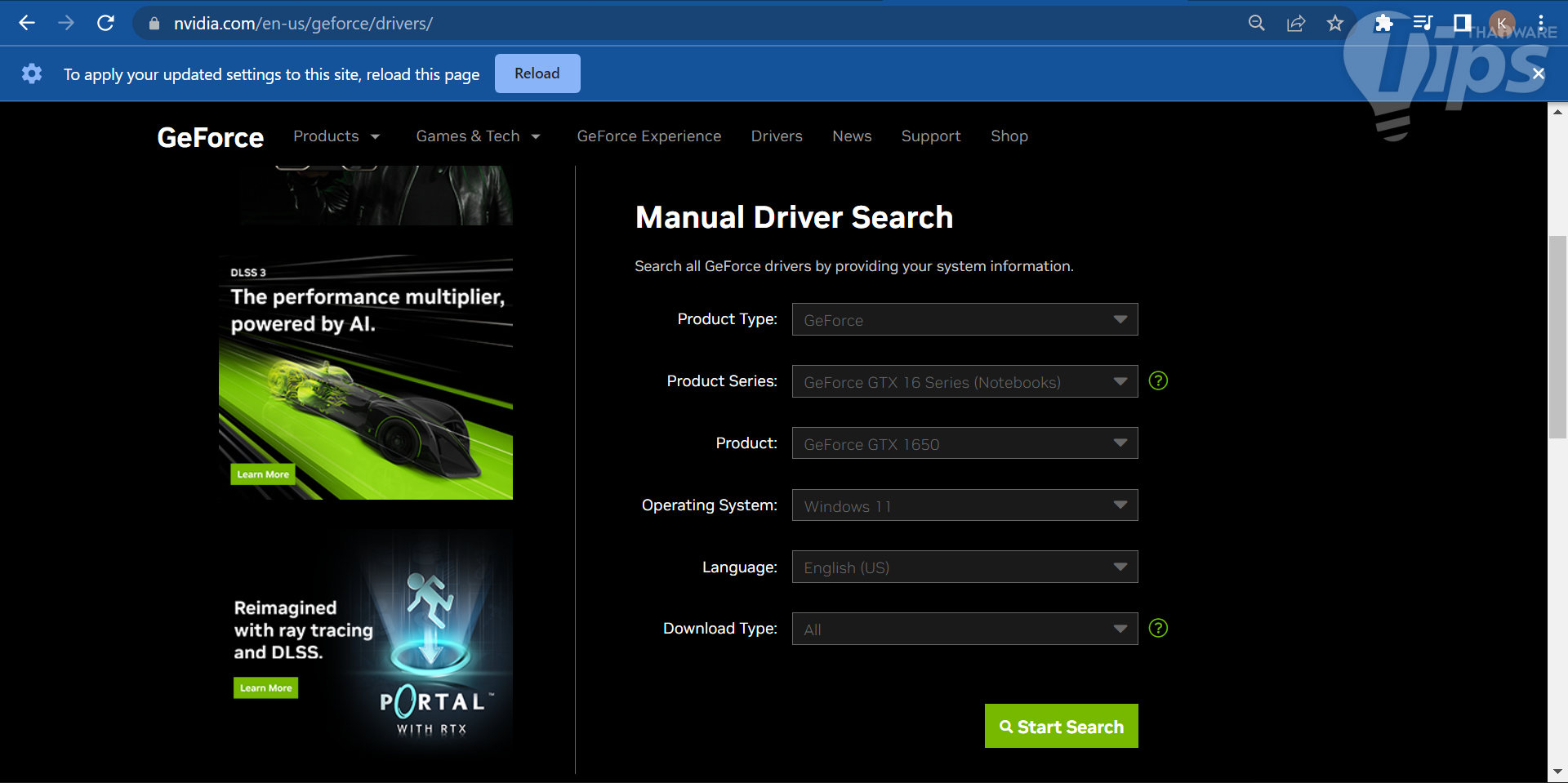Open the Games & Tech menu
The width and height of the screenshot is (1568, 783).
tap(478, 136)
